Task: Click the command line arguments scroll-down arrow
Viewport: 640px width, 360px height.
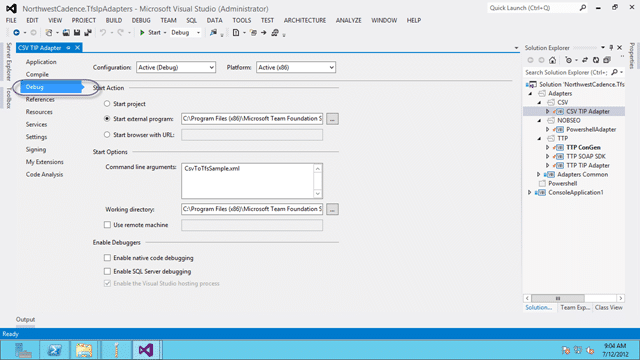Action: tap(318, 194)
